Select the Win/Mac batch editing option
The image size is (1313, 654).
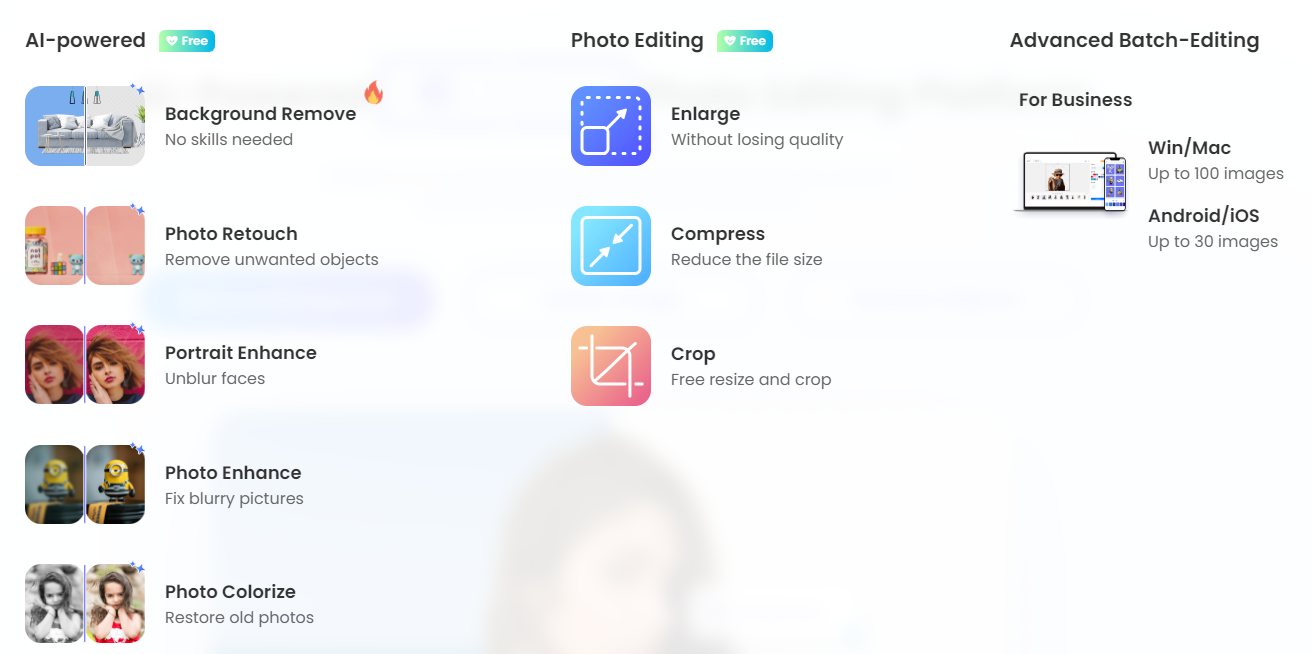tap(1215, 160)
